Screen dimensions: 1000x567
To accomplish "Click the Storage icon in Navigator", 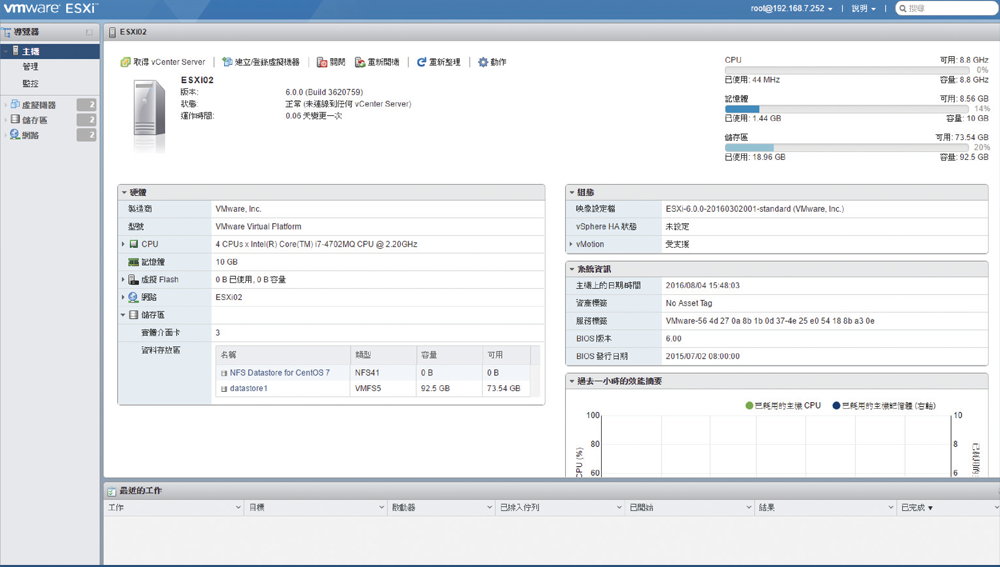I will [x=15, y=119].
